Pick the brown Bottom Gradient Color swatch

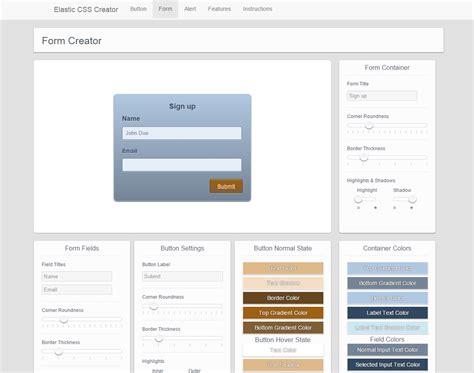283,328
